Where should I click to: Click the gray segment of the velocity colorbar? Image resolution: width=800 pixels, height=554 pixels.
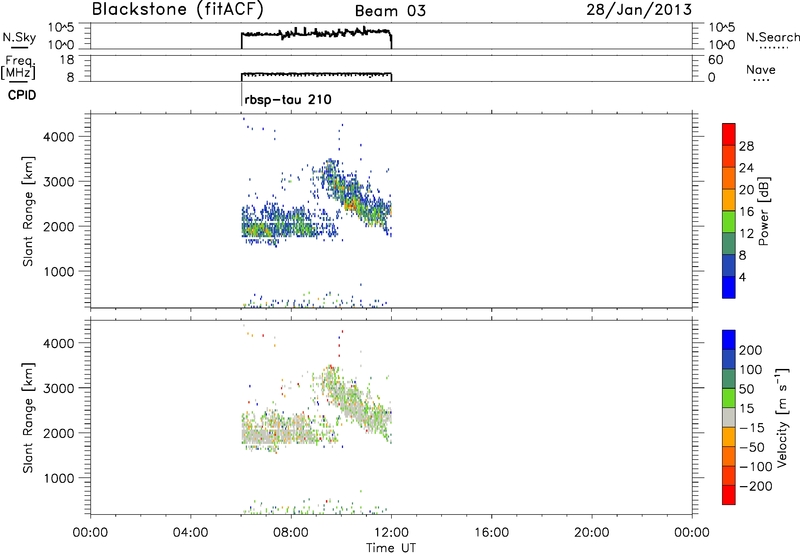729,417
